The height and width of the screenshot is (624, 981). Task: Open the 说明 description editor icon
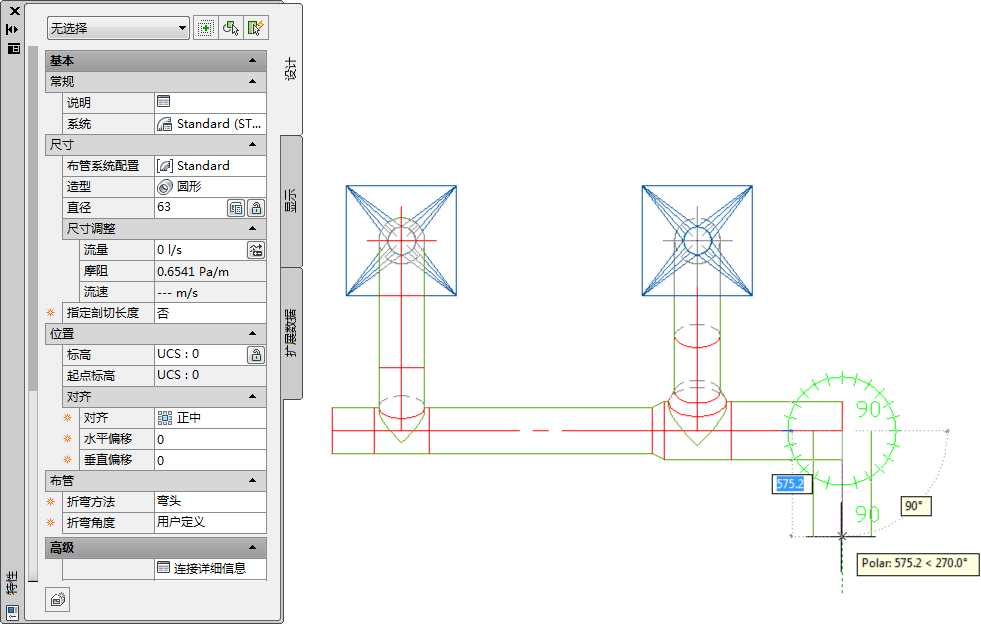coord(164,101)
